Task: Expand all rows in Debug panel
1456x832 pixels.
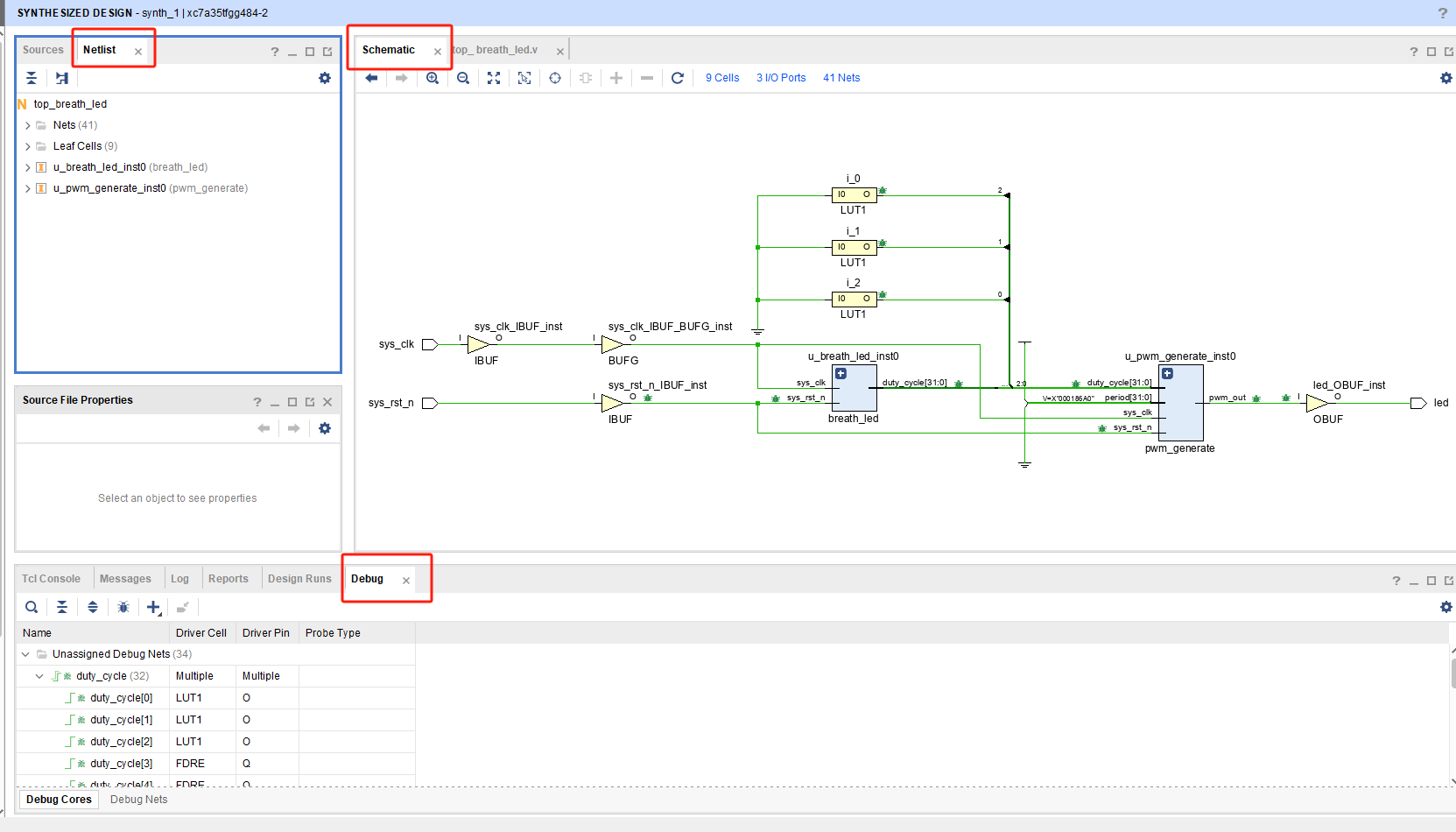Action: pyautogui.click(x=93, y=607)
